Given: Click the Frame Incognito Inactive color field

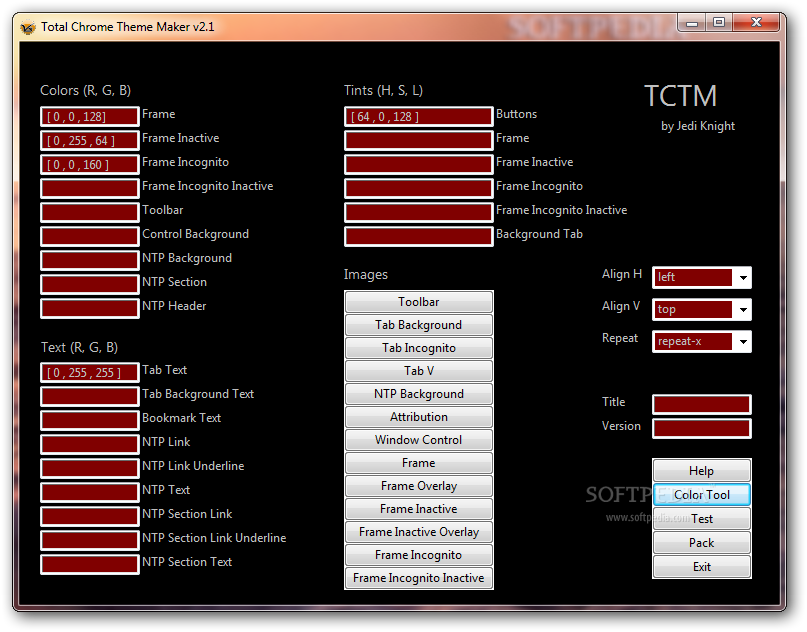Looking at the screenshot, I should pyautogui.click(x=90, y=188).
